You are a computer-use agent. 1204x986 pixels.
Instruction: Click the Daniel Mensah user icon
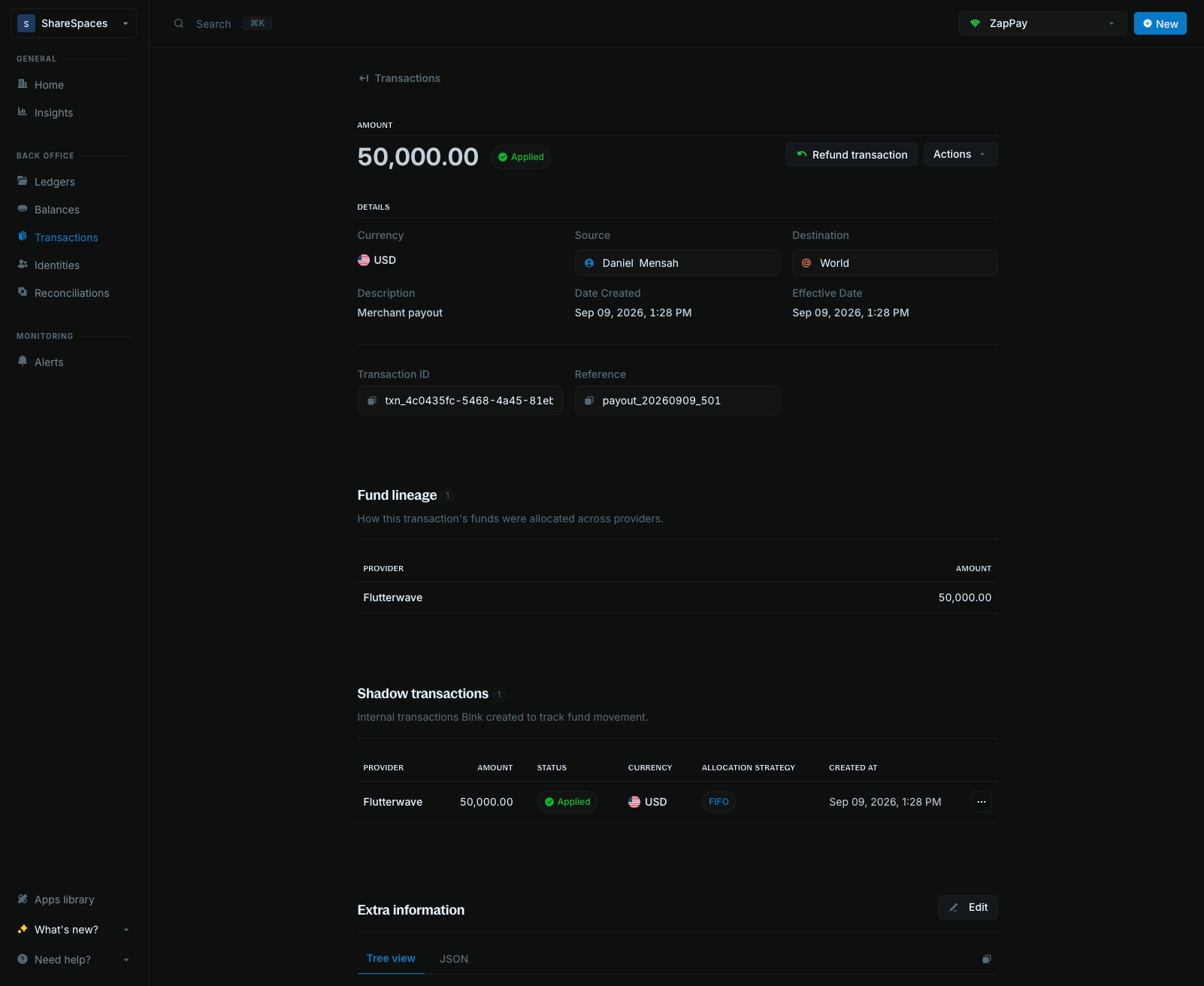coord(589,263)
